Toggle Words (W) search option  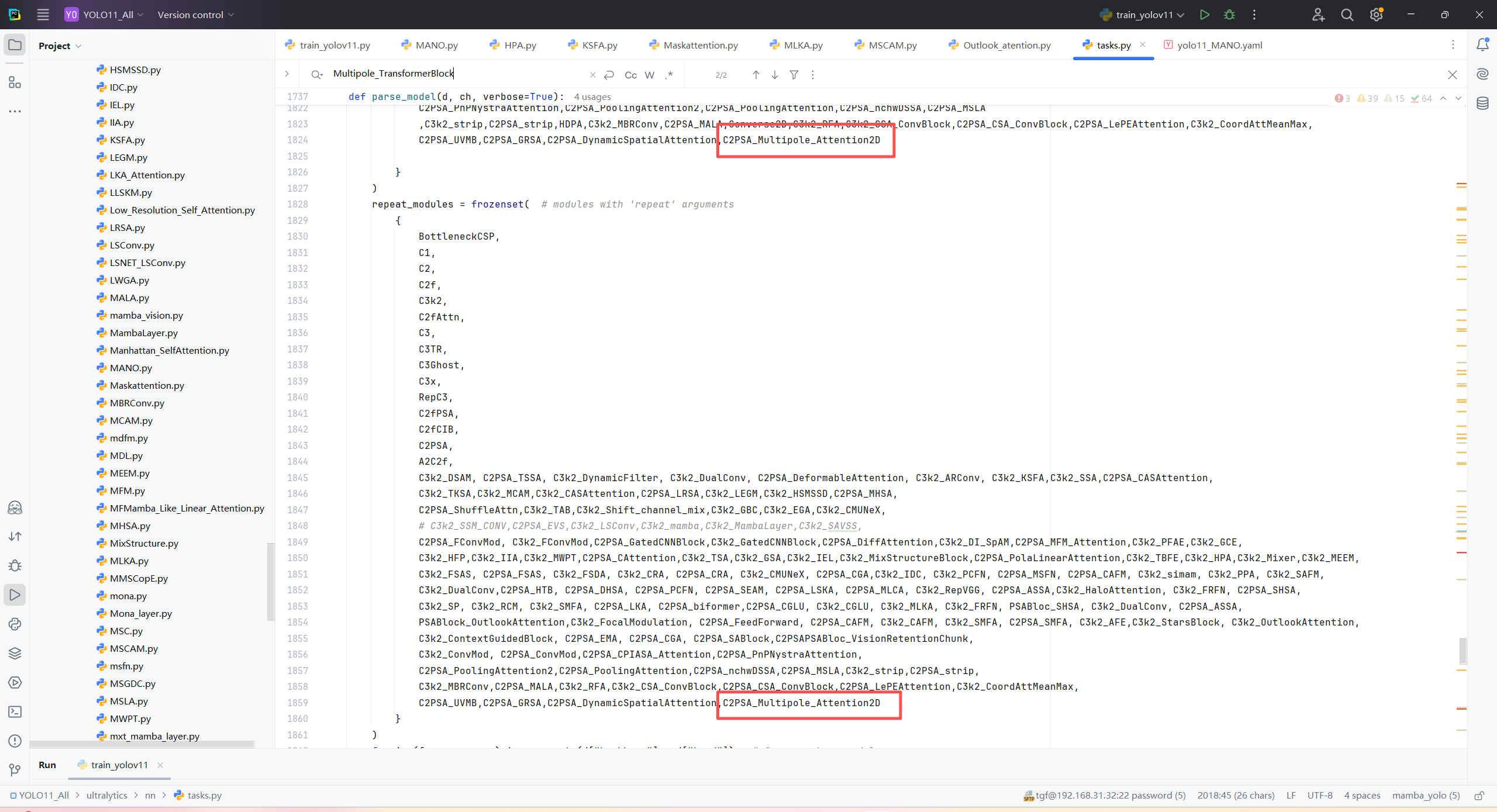click(649, 75)
